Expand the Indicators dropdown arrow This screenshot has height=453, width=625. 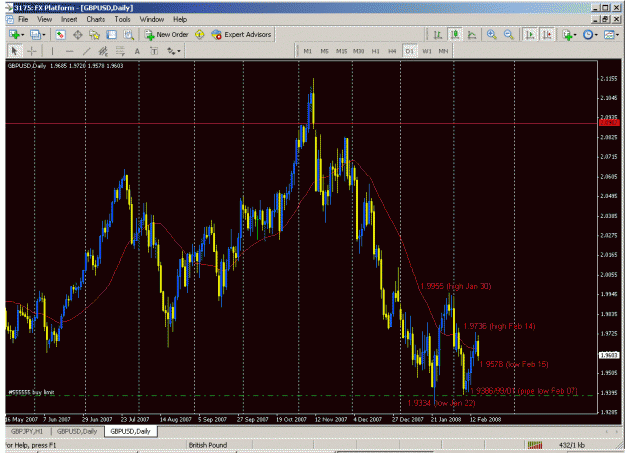point(575,35)
